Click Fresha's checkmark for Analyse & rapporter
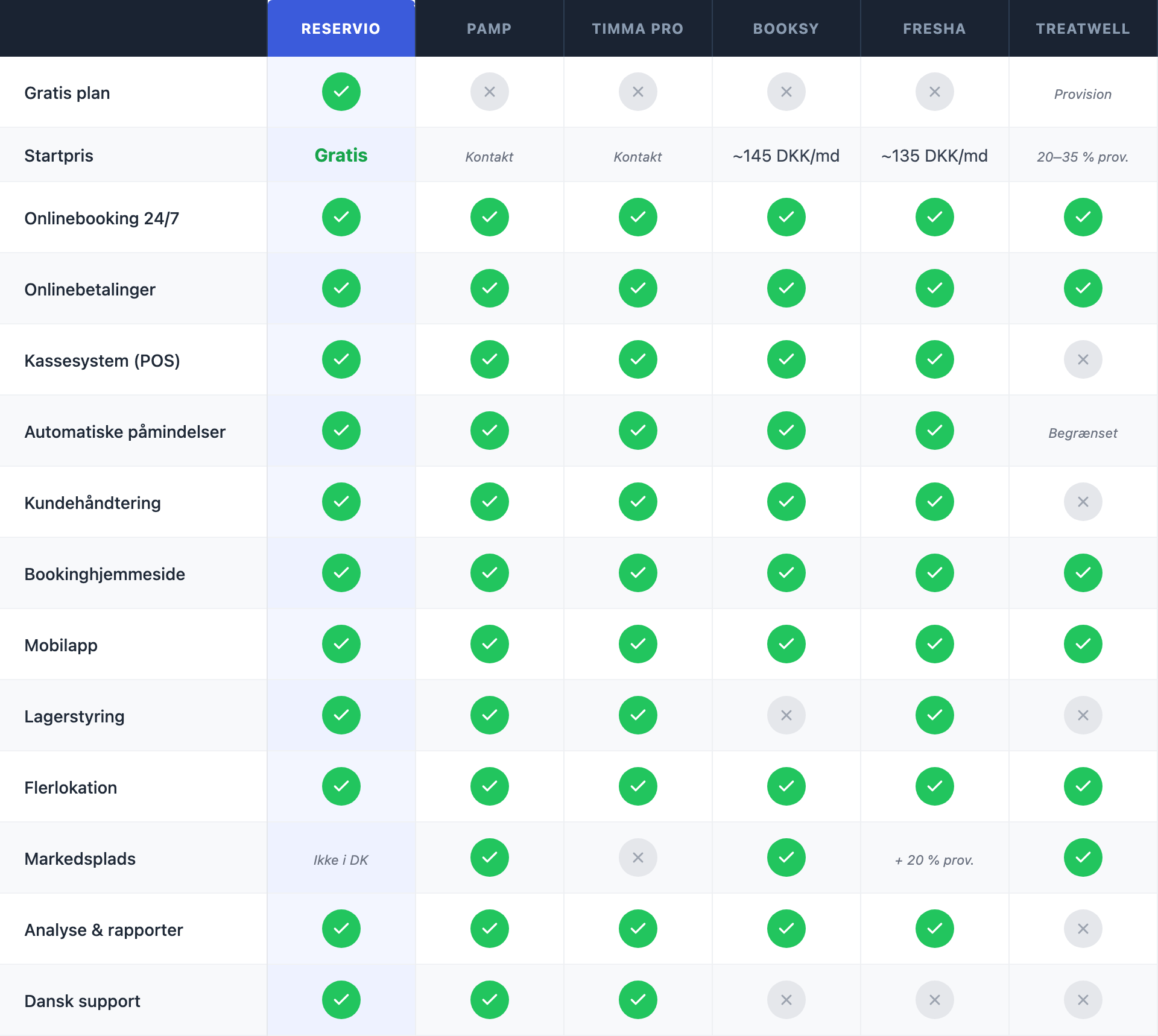Image resolution: width=1158 pixels, height=1036 pixels. [x=935, y=929]
